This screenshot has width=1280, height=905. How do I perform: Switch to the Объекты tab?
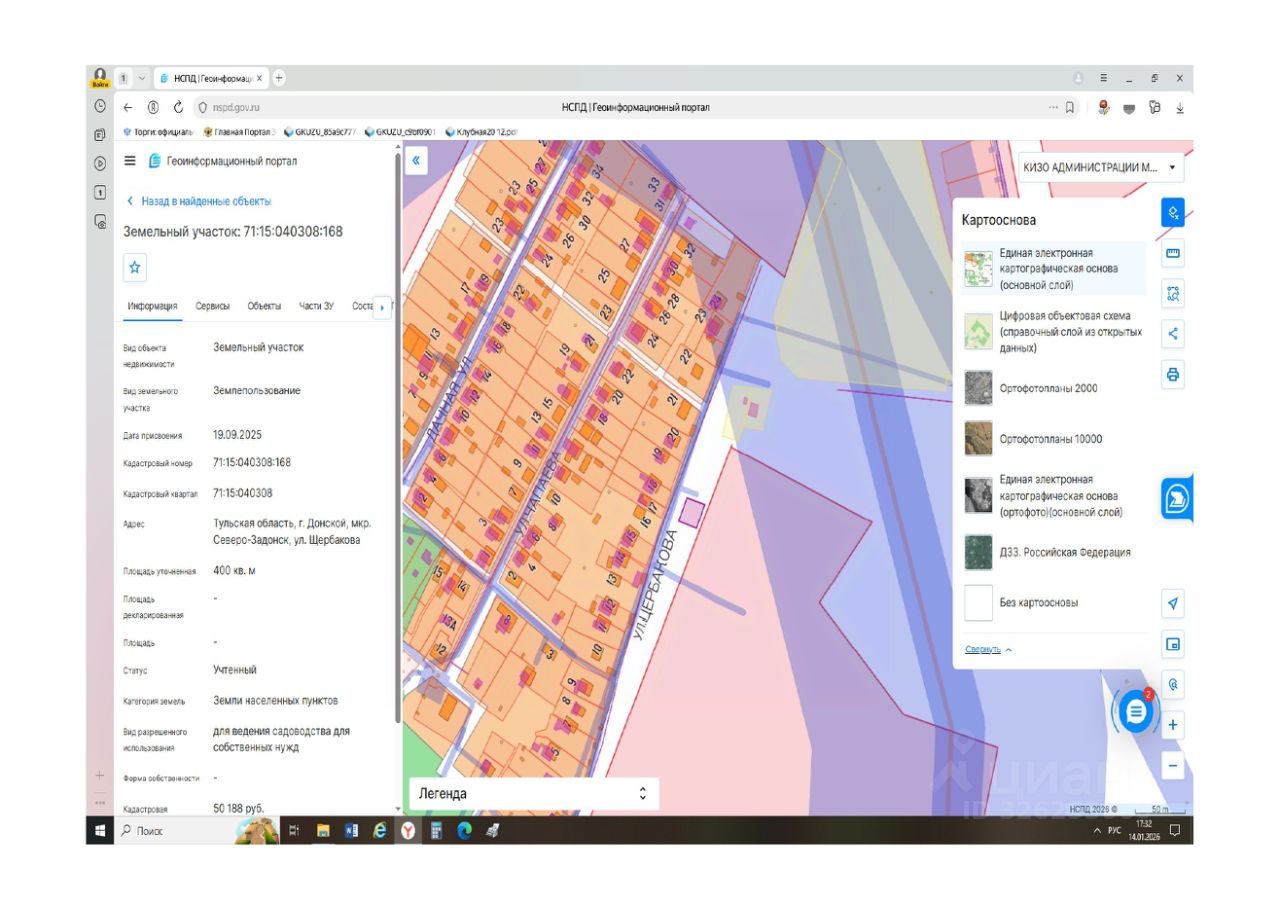click(264, 306)
